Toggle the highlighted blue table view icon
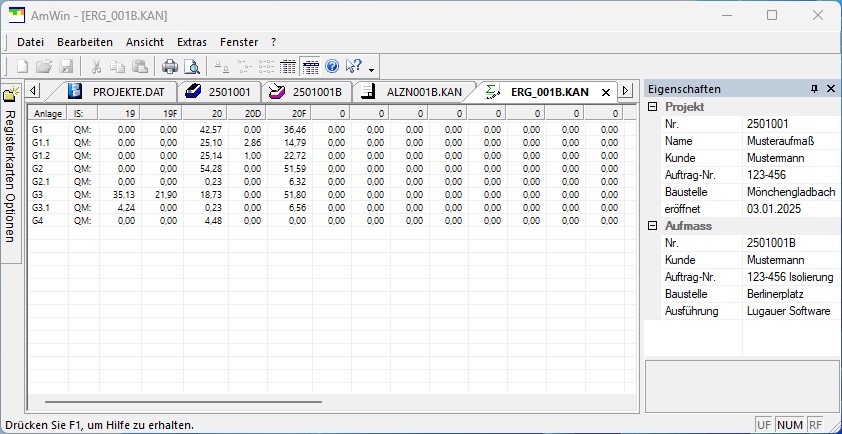The width and height of the screenshot is (842, 434). (x=310, y=67)
